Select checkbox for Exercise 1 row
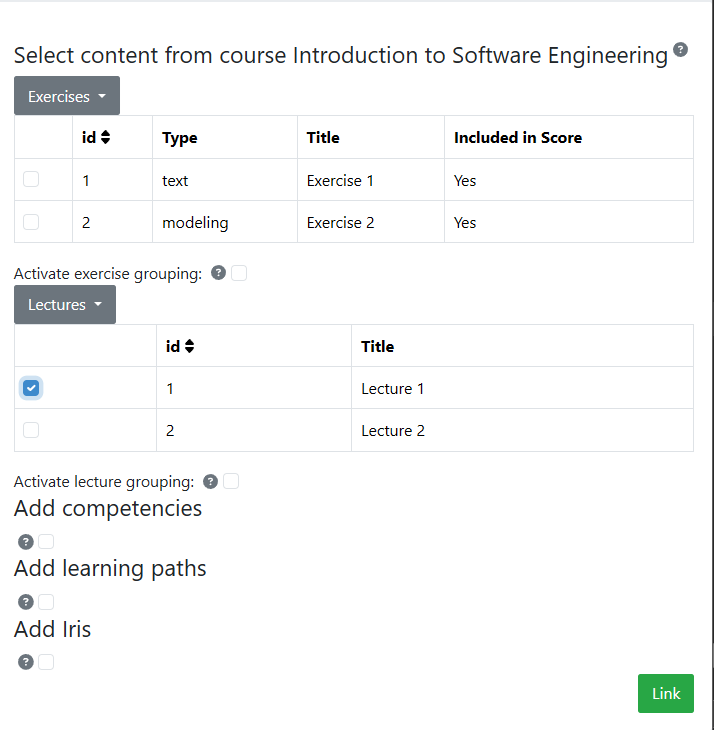 [x=31, y=180]
